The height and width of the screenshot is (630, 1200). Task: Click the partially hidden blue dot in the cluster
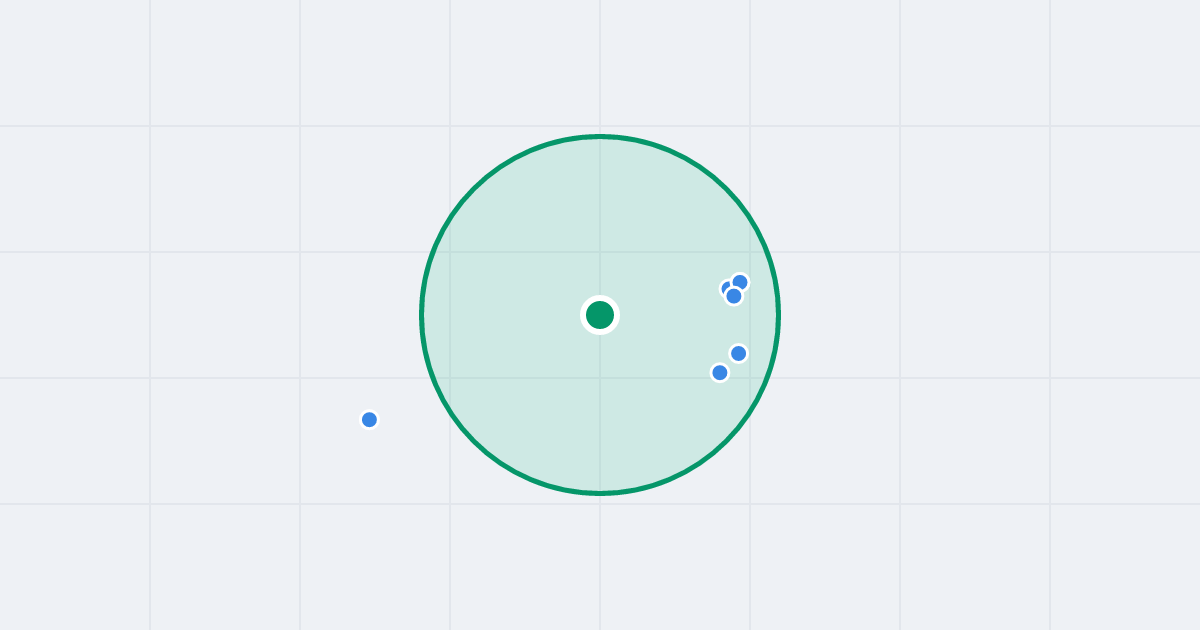(725, 287)
